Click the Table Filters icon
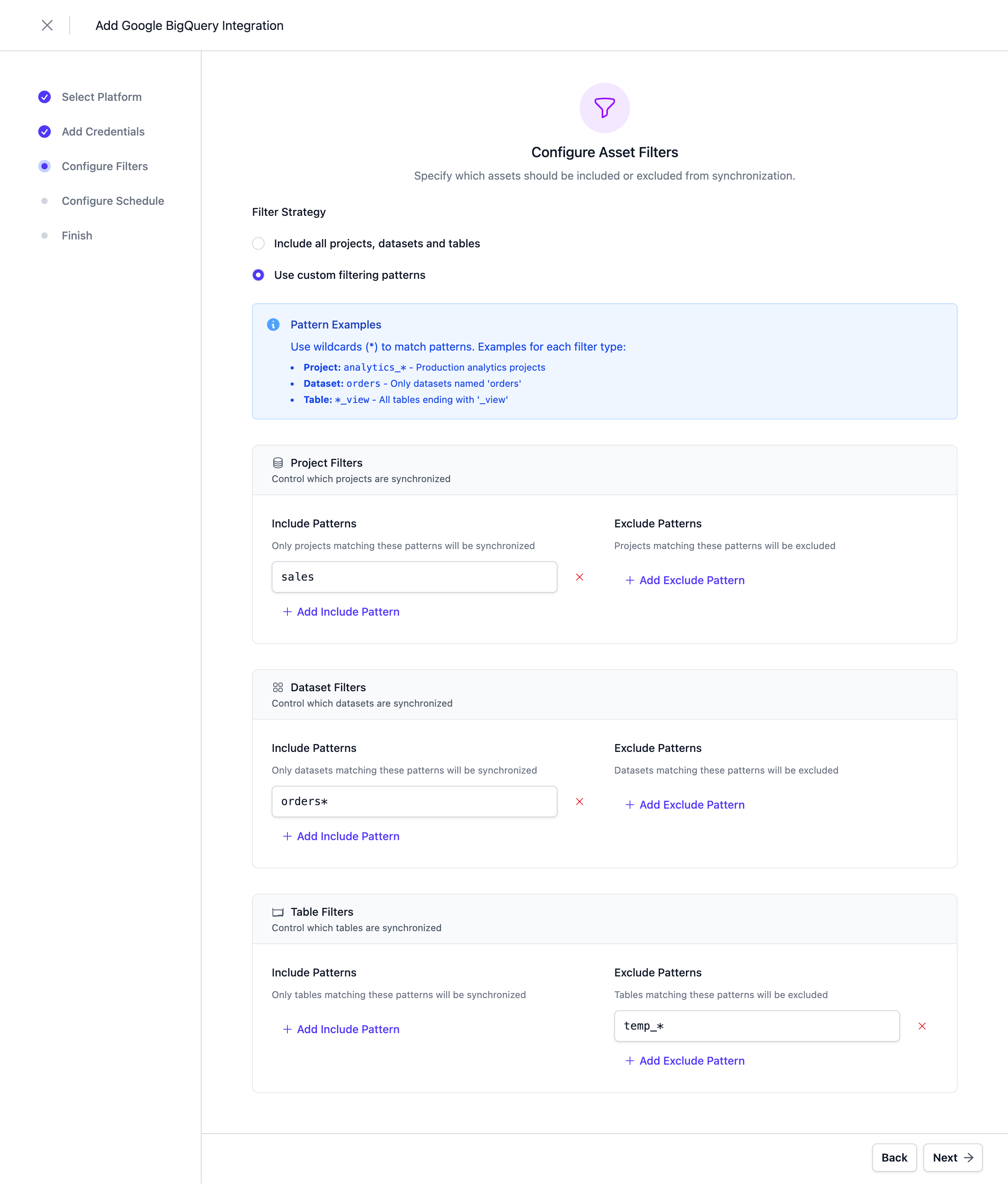 278,912
